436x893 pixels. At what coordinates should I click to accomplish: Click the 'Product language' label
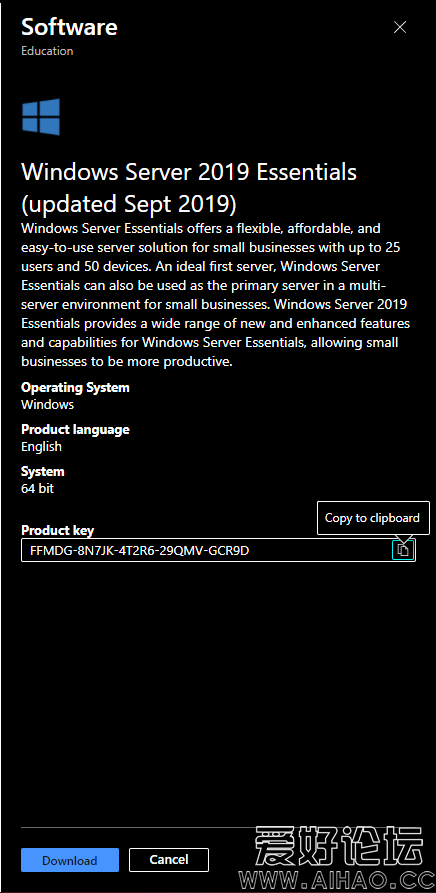pos(75,429)
